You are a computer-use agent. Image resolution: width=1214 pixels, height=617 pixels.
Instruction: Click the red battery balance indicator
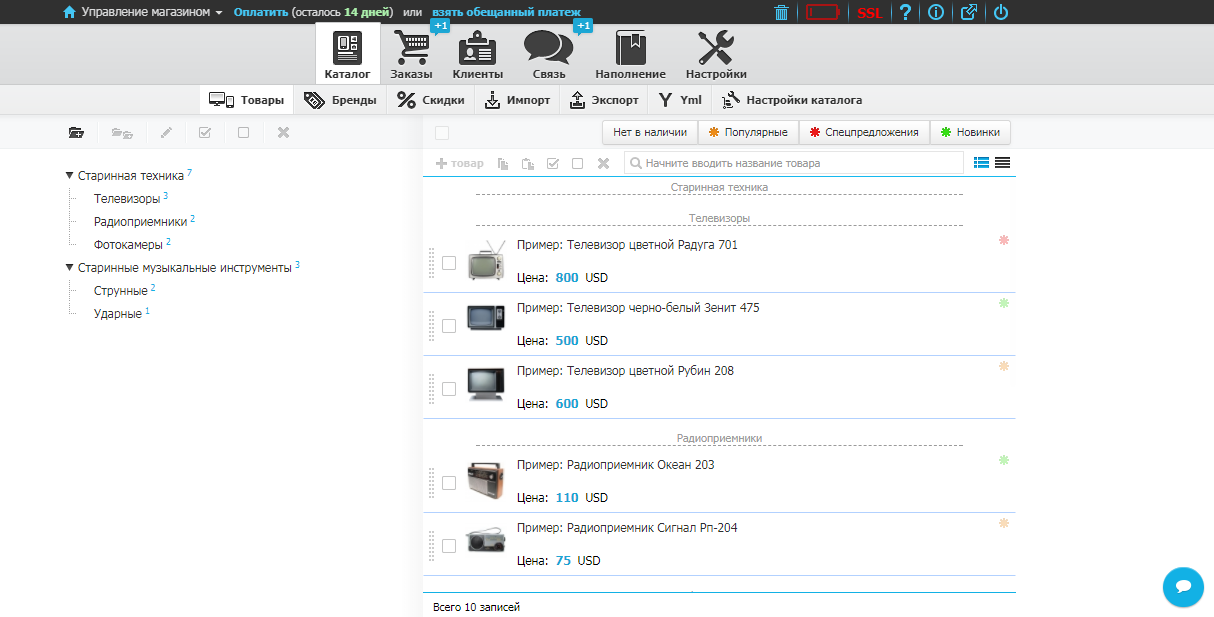825,12
